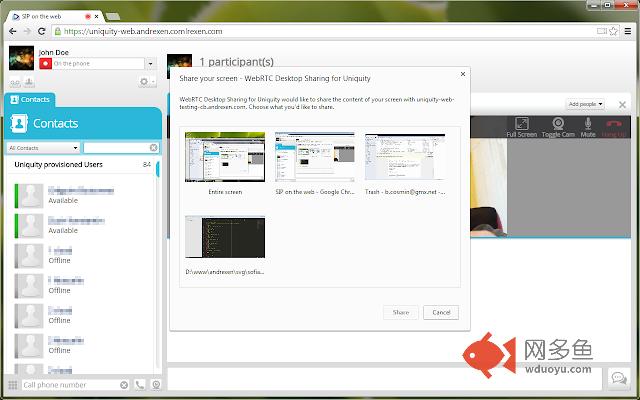Open the settings gear menu

click(146, 82)
